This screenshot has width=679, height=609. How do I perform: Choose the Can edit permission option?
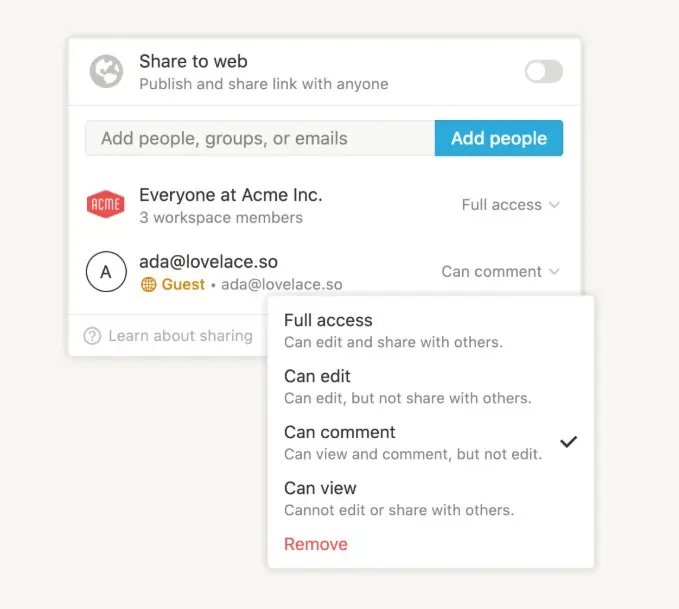[431, 387]
